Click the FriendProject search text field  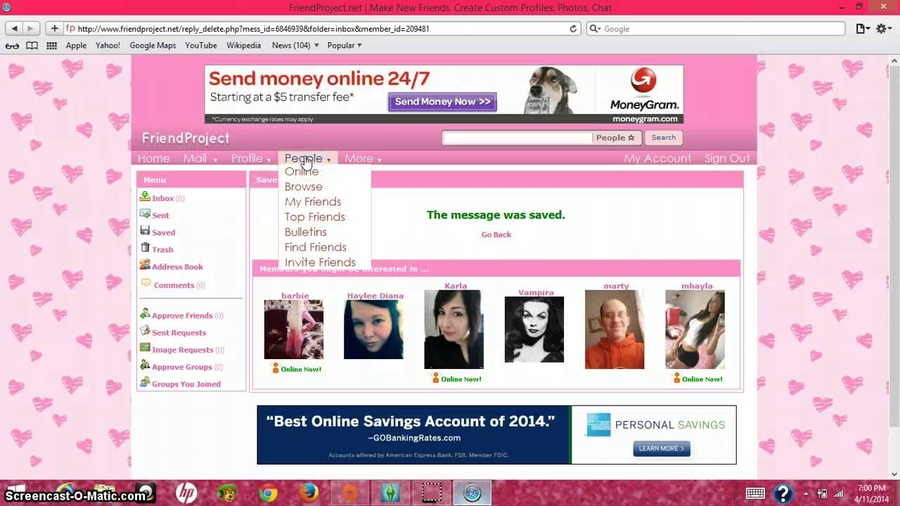tap(516, 138)
